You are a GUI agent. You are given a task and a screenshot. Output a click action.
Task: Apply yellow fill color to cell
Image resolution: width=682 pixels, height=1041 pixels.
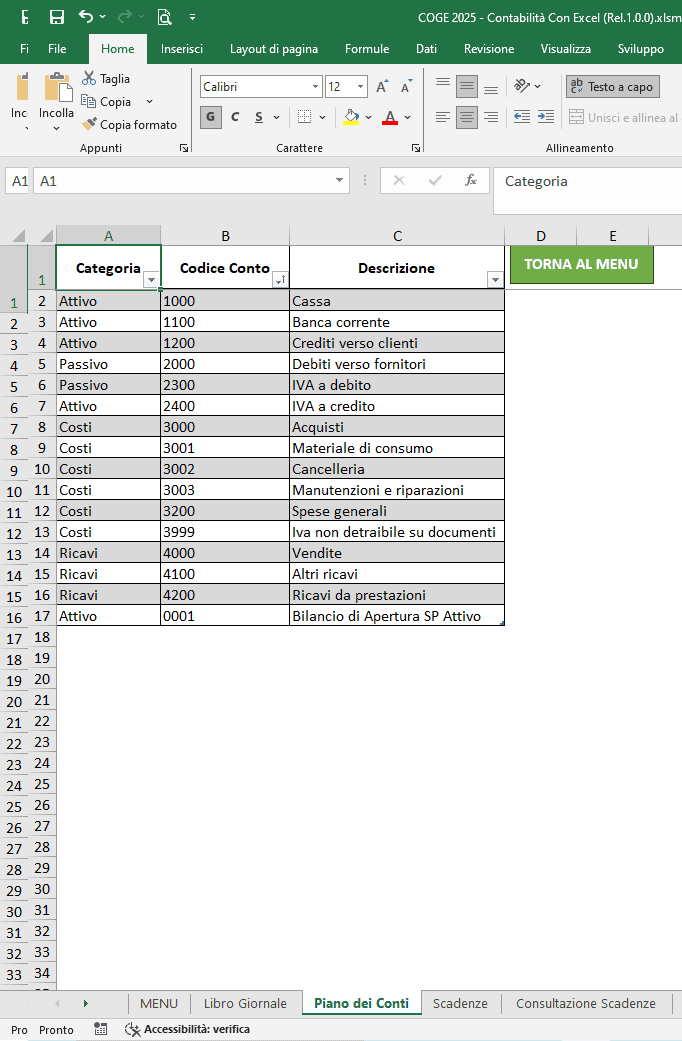[351, 118]
